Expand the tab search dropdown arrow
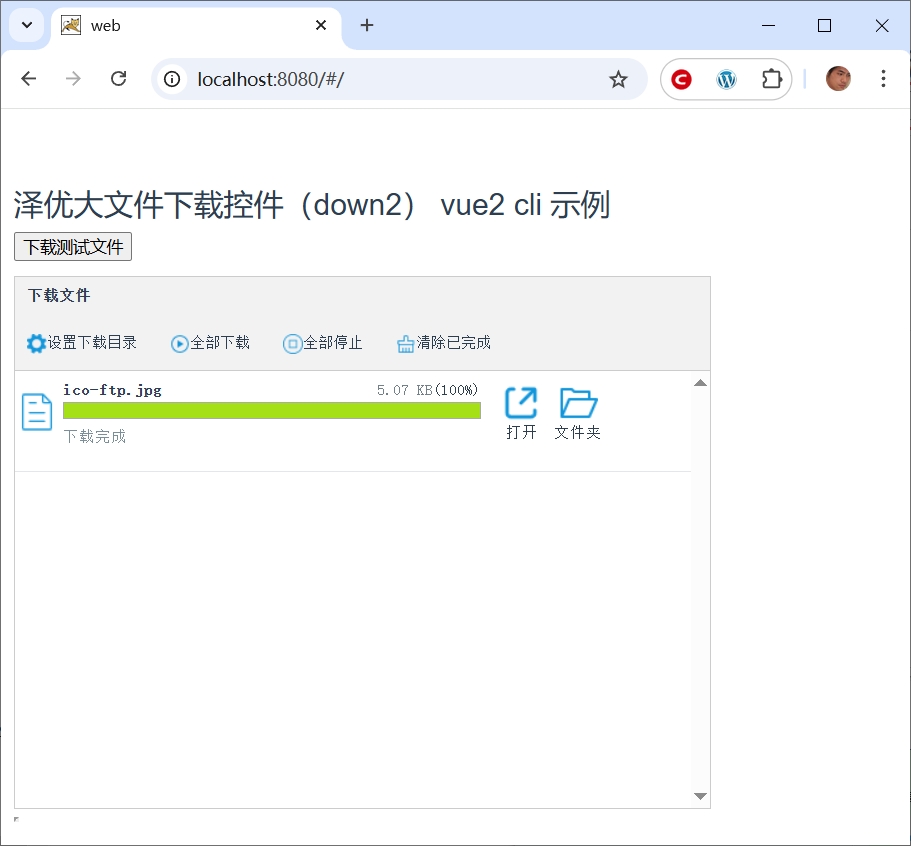The height and width of the screenshot is (846, 911). coord(27,25)
